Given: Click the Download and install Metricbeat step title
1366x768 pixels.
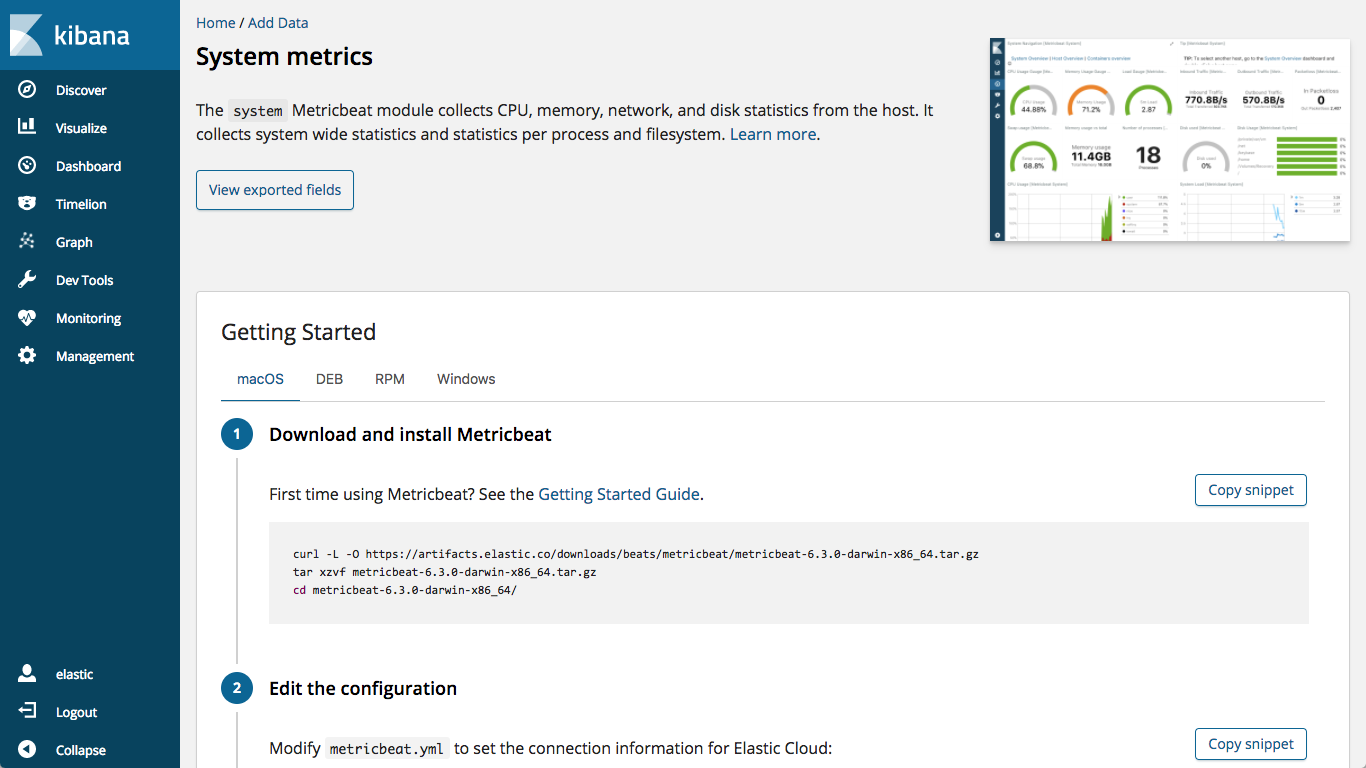Looking at the screenshot, I should 410,434.
